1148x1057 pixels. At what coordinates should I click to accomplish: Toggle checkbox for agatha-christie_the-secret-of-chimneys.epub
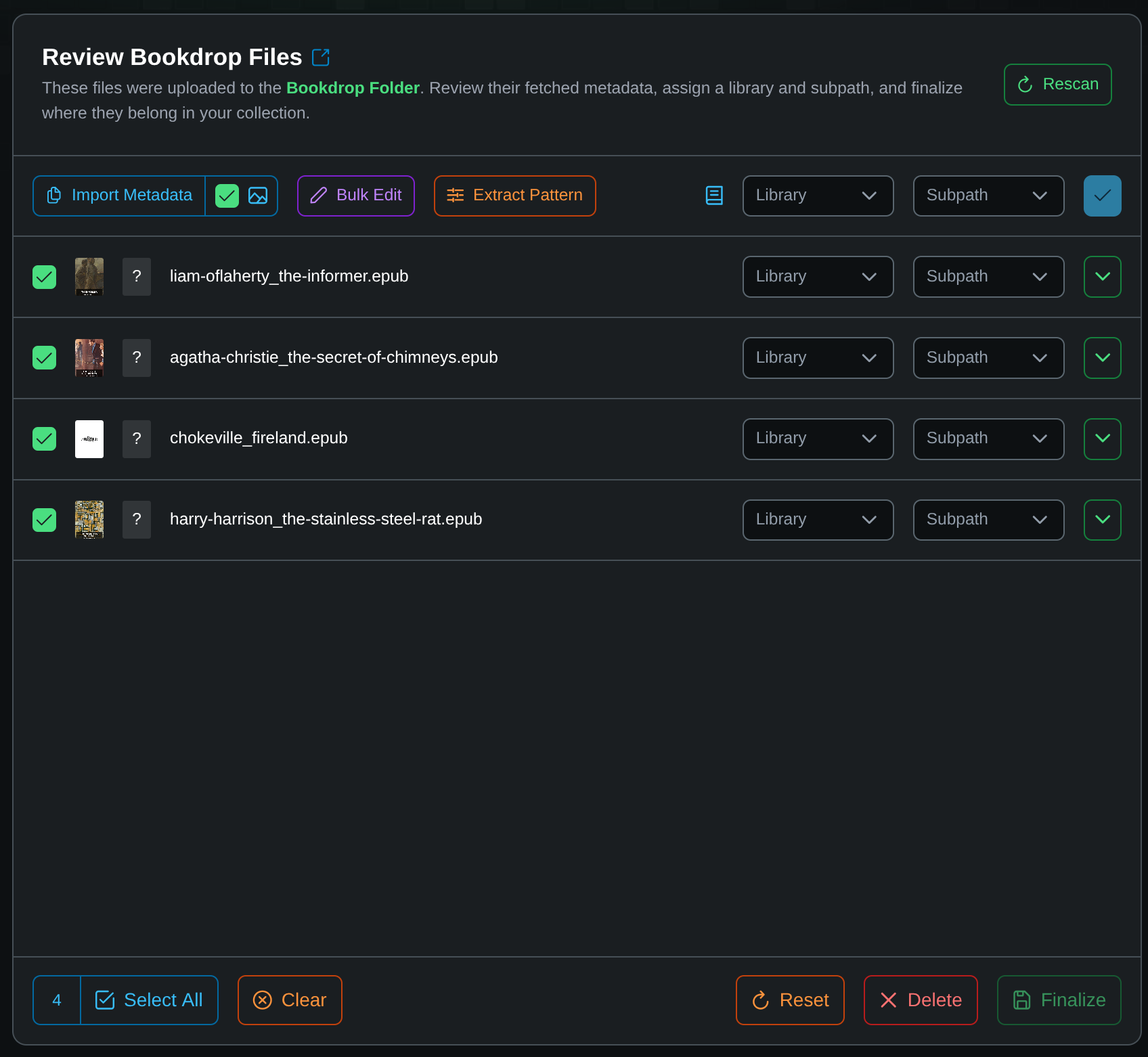(x=45, y=357)
